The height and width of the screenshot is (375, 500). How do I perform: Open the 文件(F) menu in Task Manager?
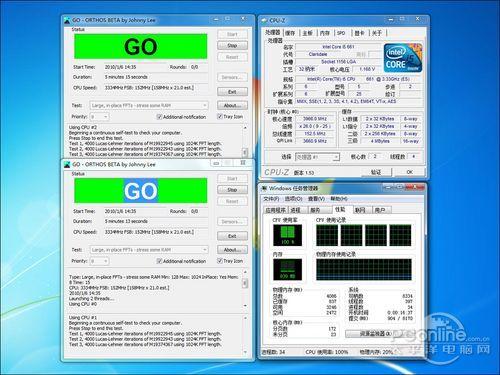[x=271, y=199]
